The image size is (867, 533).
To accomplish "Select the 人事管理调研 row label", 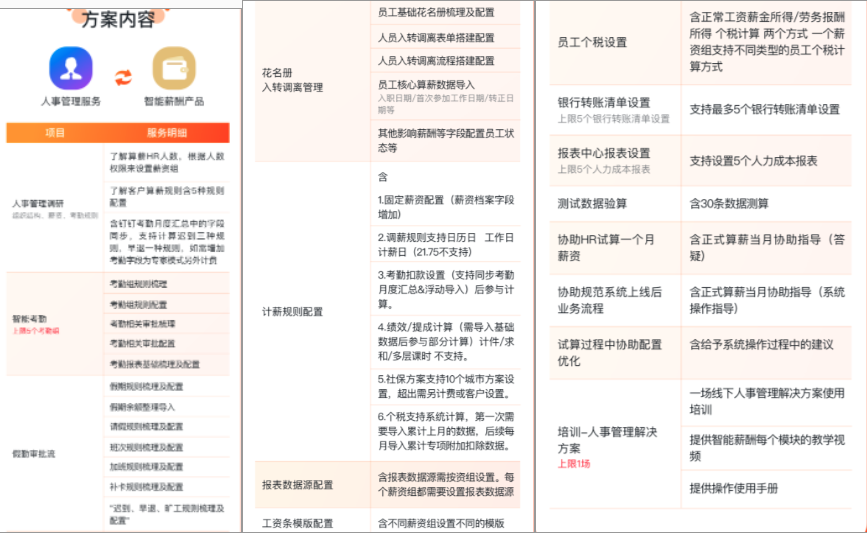I will [x=38, y=203].
